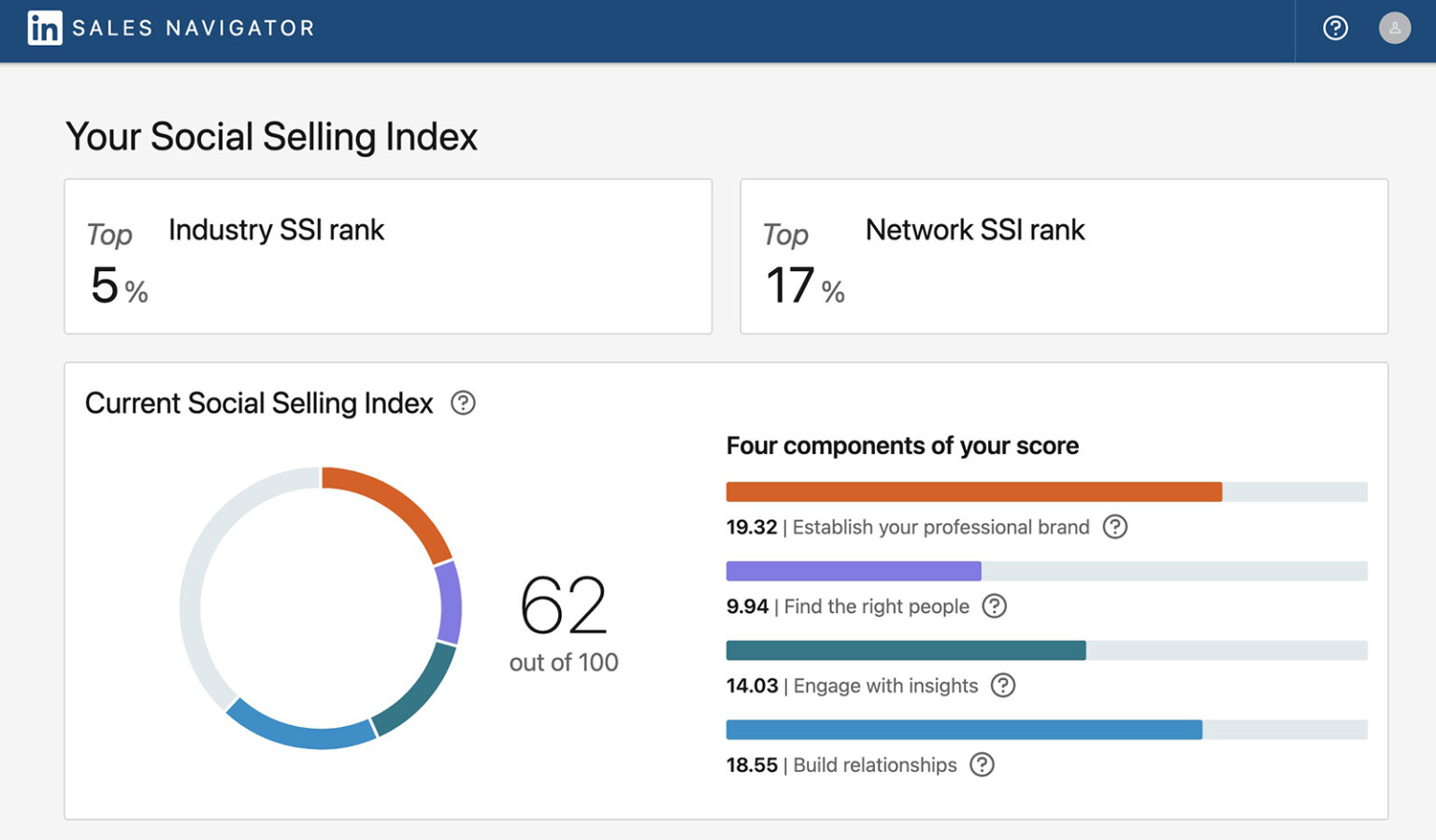Click the Establish your professional brand progress bar
Viewport: 1436px width, 840px height.
972,491
